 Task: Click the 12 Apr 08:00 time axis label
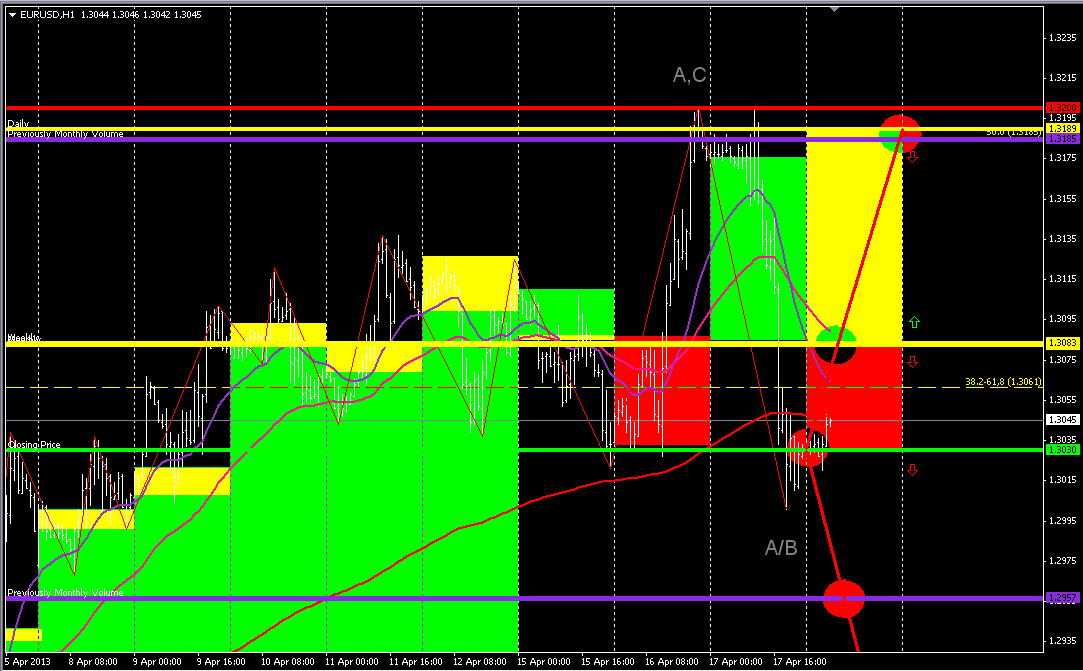point(480,662)
